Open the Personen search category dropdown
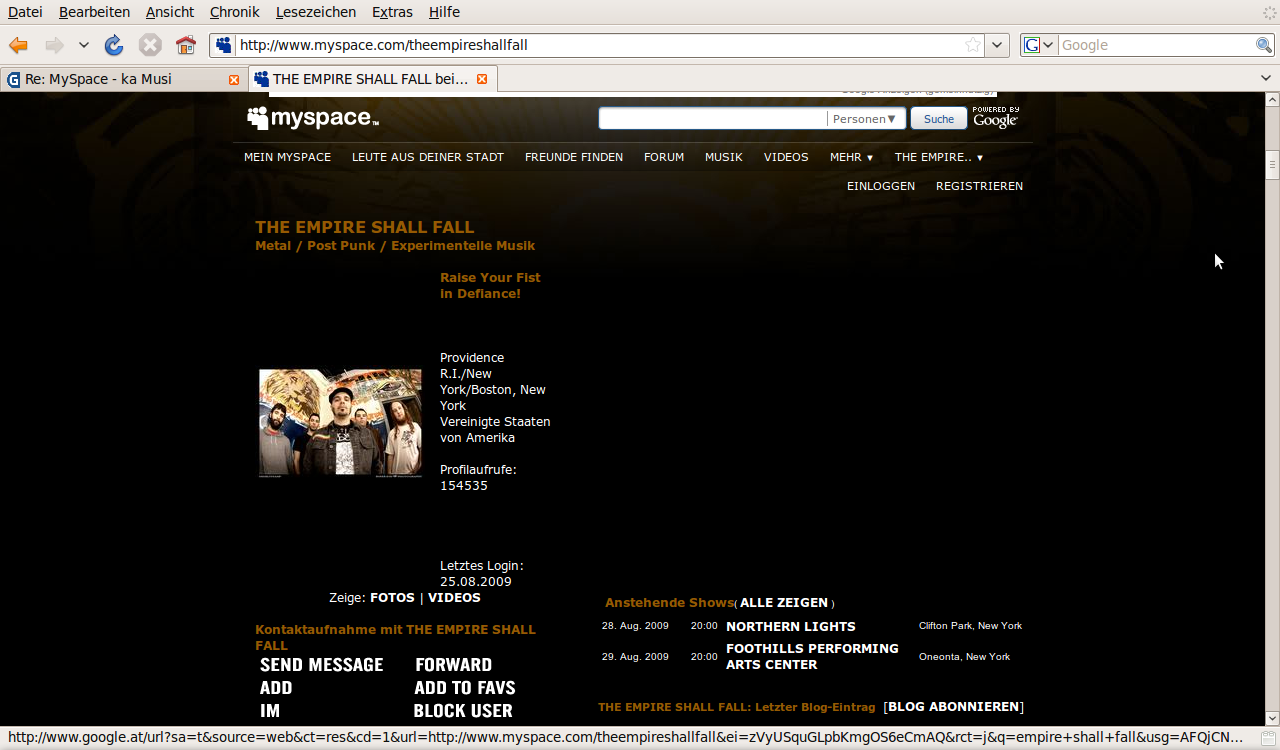 tap(866, 118)
